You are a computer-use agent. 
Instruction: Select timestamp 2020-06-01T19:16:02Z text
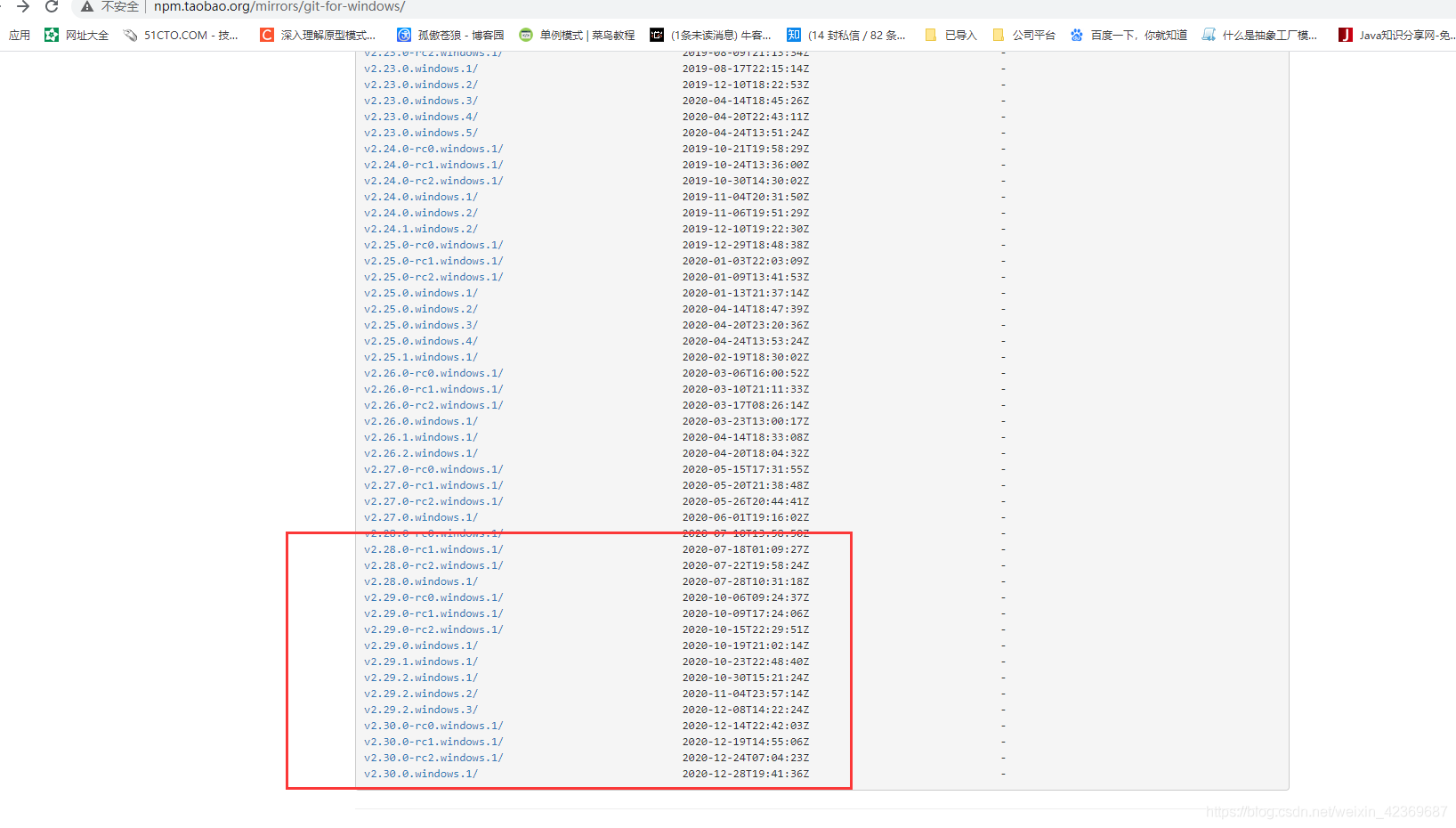(x=746, y=517)
